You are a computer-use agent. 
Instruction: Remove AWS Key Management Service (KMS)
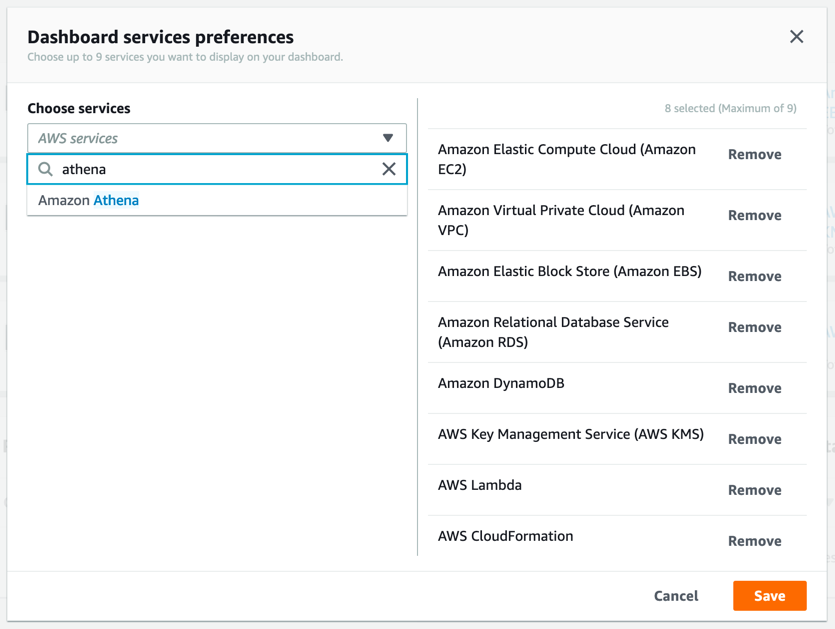point(755,439)
